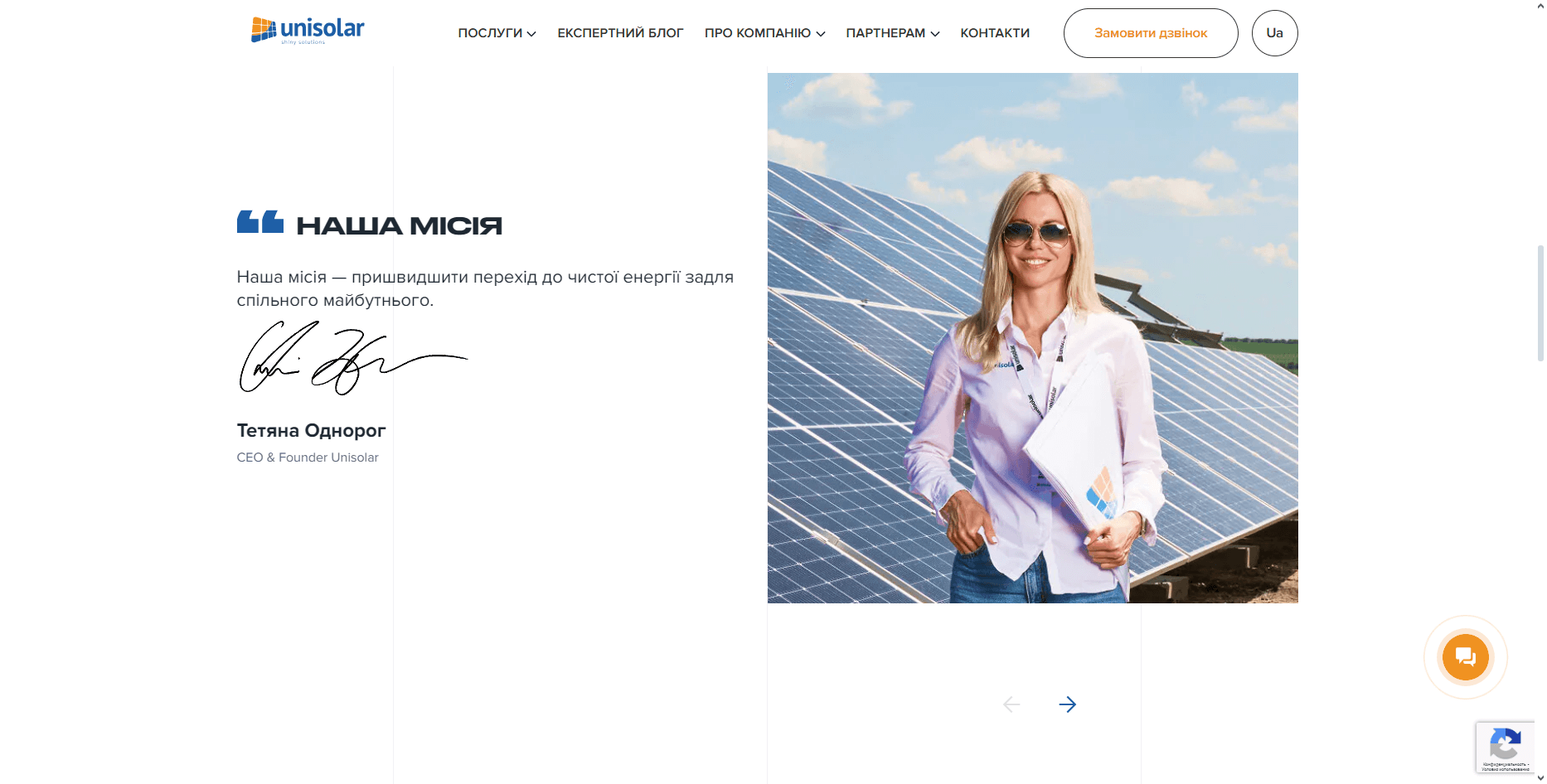Click the name Тетяна Однорог
The height and width of the screenshot is (784, 1547).
coord(312,430)
